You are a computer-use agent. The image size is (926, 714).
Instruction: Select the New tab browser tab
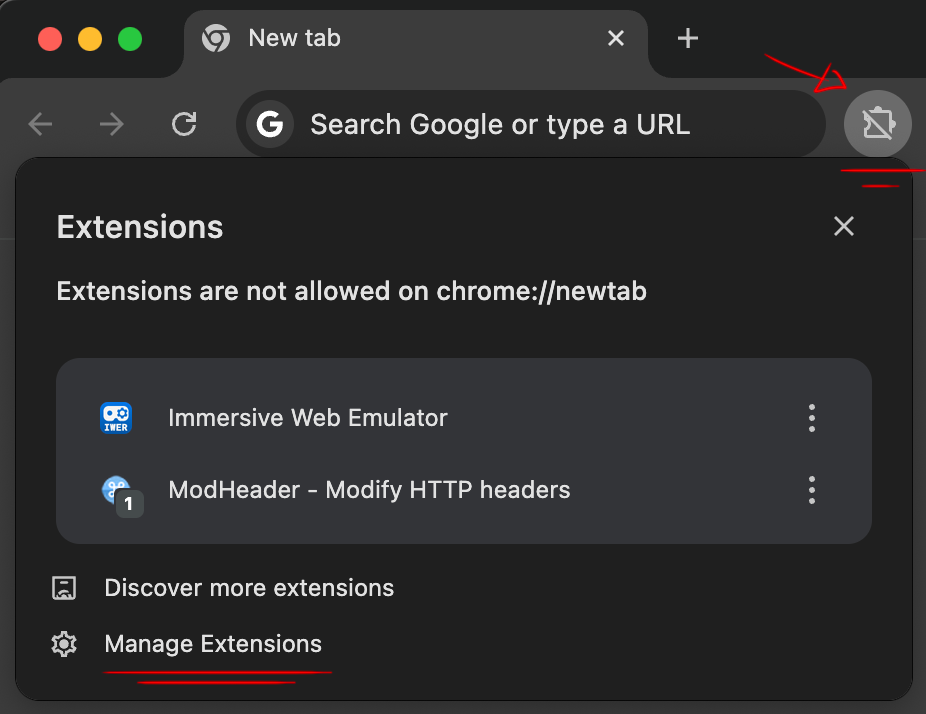pyautogui.click(x=400, y=38)
